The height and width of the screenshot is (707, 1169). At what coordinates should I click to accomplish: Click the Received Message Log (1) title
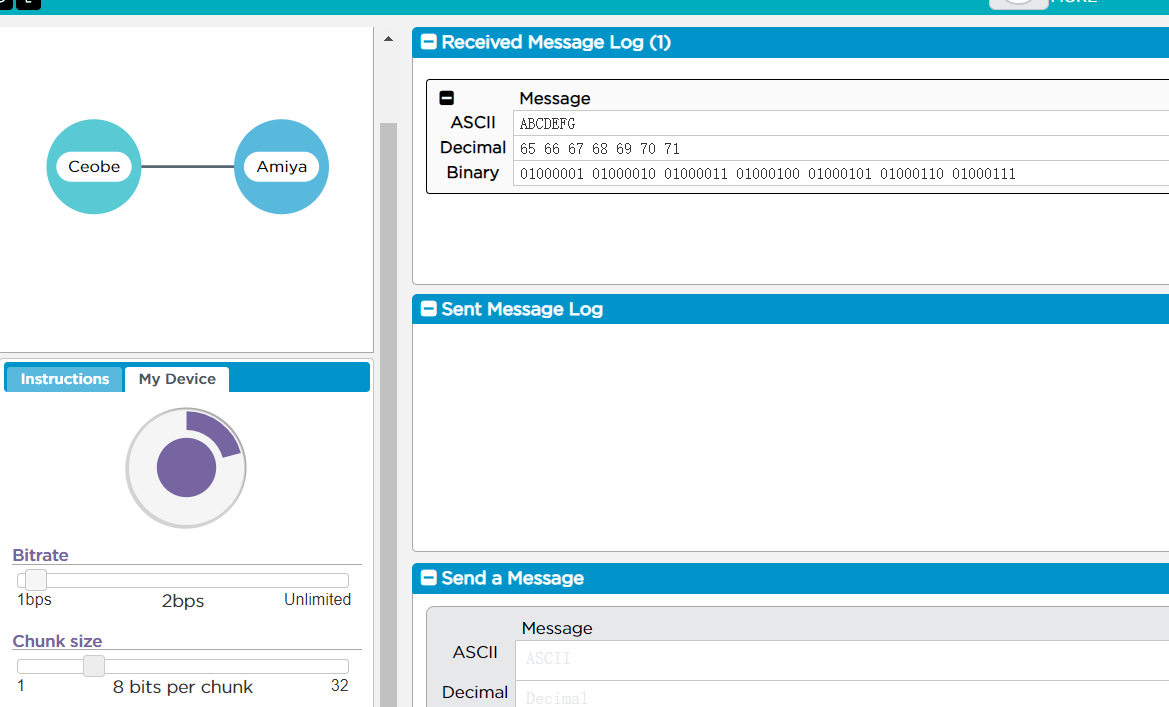click(x=556, y=43)
